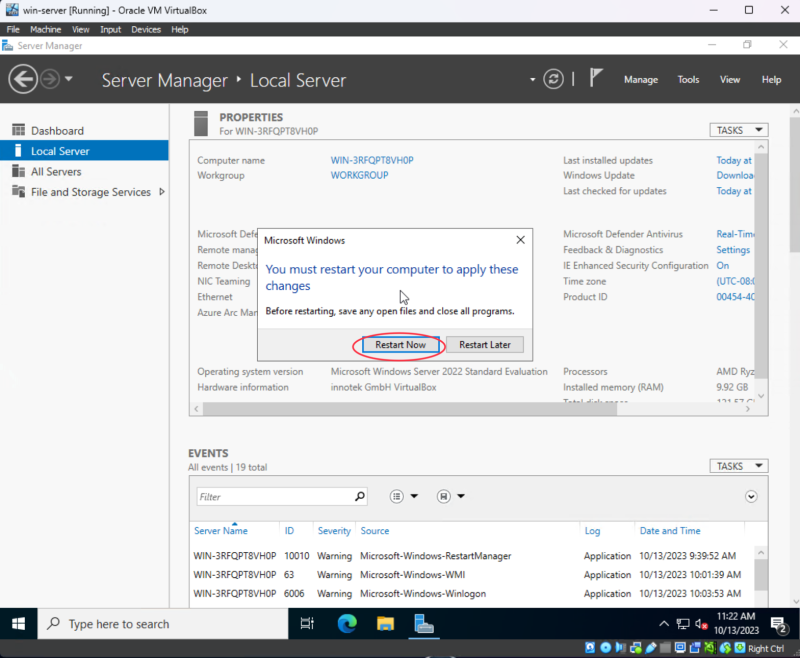800x658 pixels.
Task: Open the VirtualBox Devices menu
Action: point(145,30)
